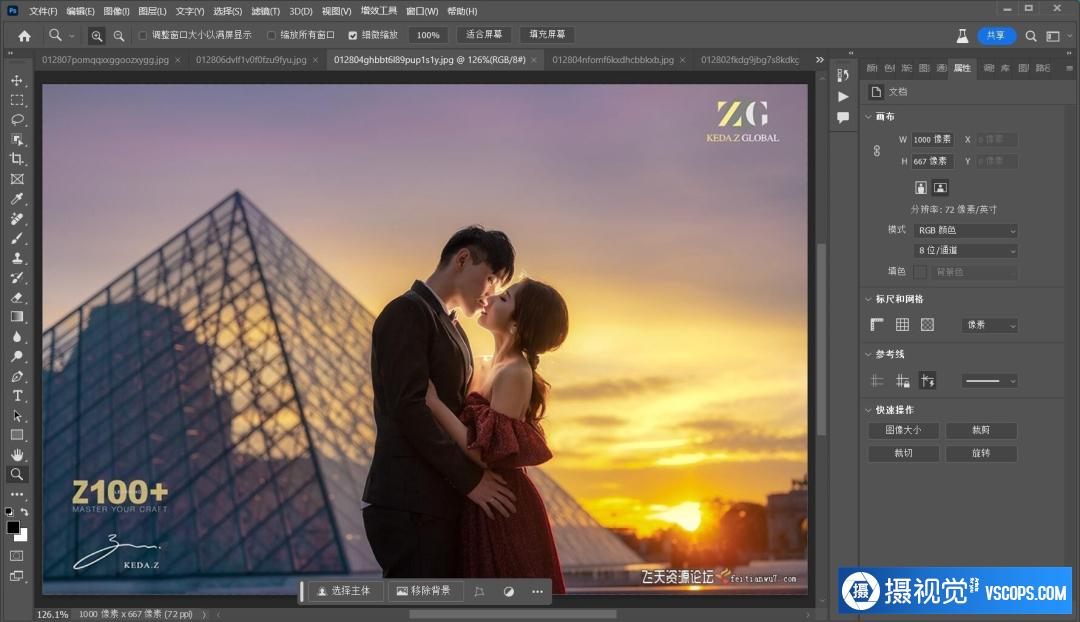Select the Brush tool

tap(17, 238)
